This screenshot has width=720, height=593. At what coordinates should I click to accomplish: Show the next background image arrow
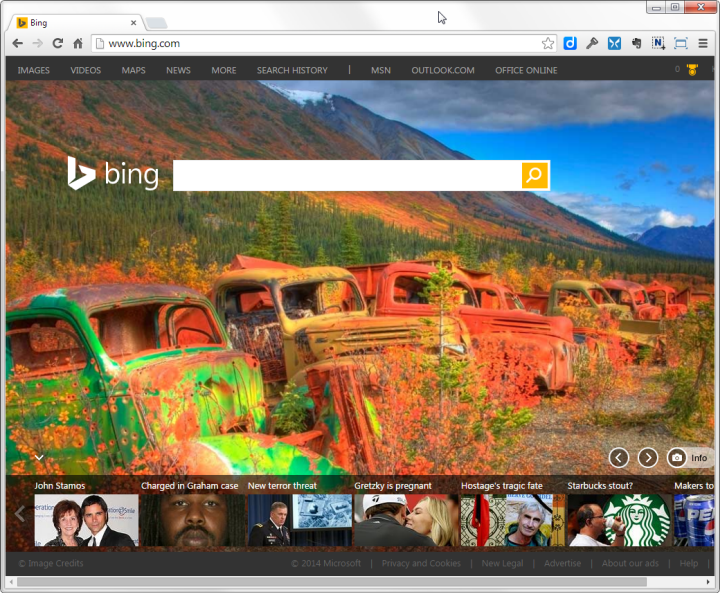[648, 458]
